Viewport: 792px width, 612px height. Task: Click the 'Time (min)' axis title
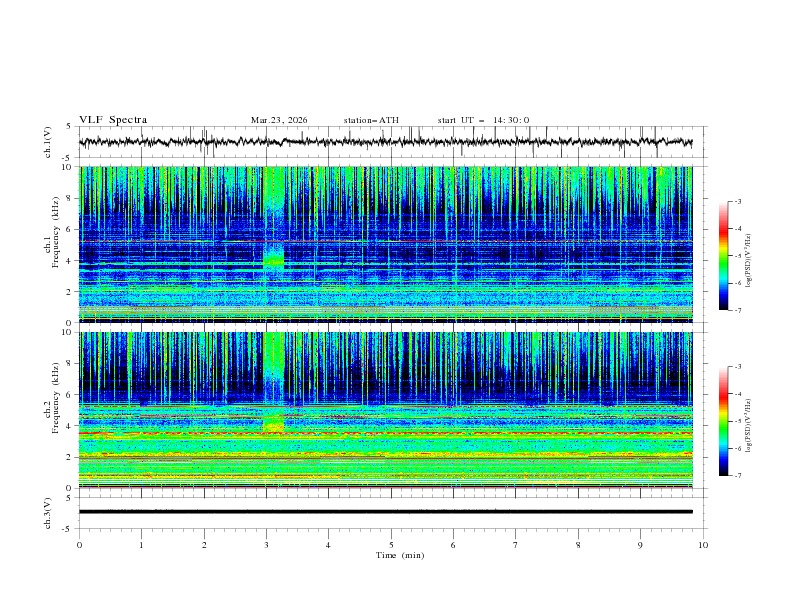coord(400,555)
